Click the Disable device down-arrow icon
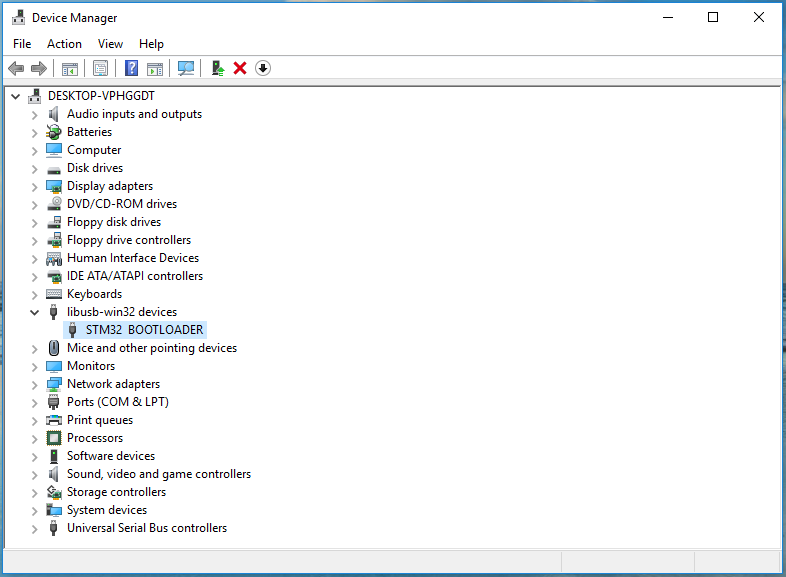 point(263,68)
